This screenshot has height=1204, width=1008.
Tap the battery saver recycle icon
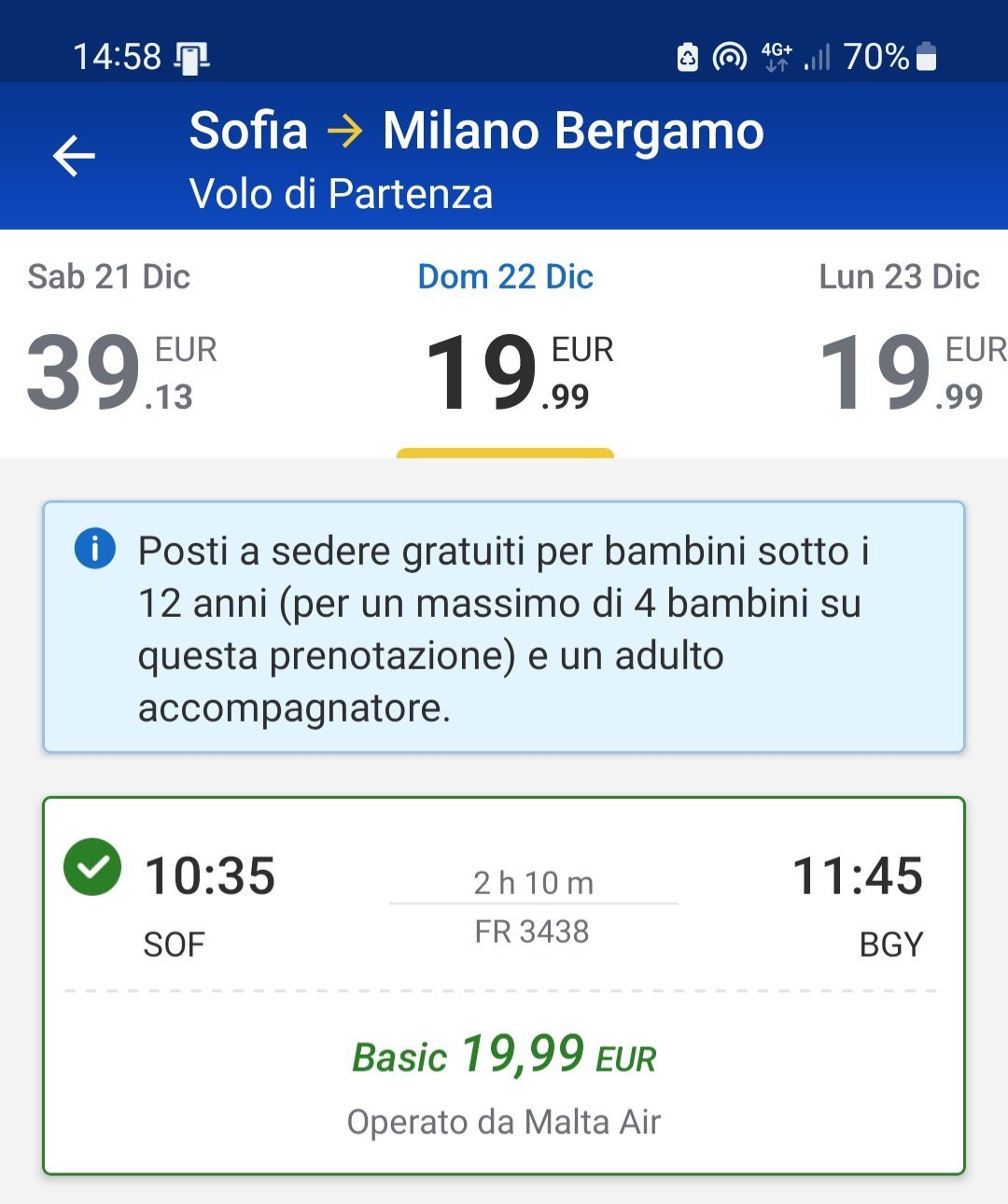tap(688, 57)
